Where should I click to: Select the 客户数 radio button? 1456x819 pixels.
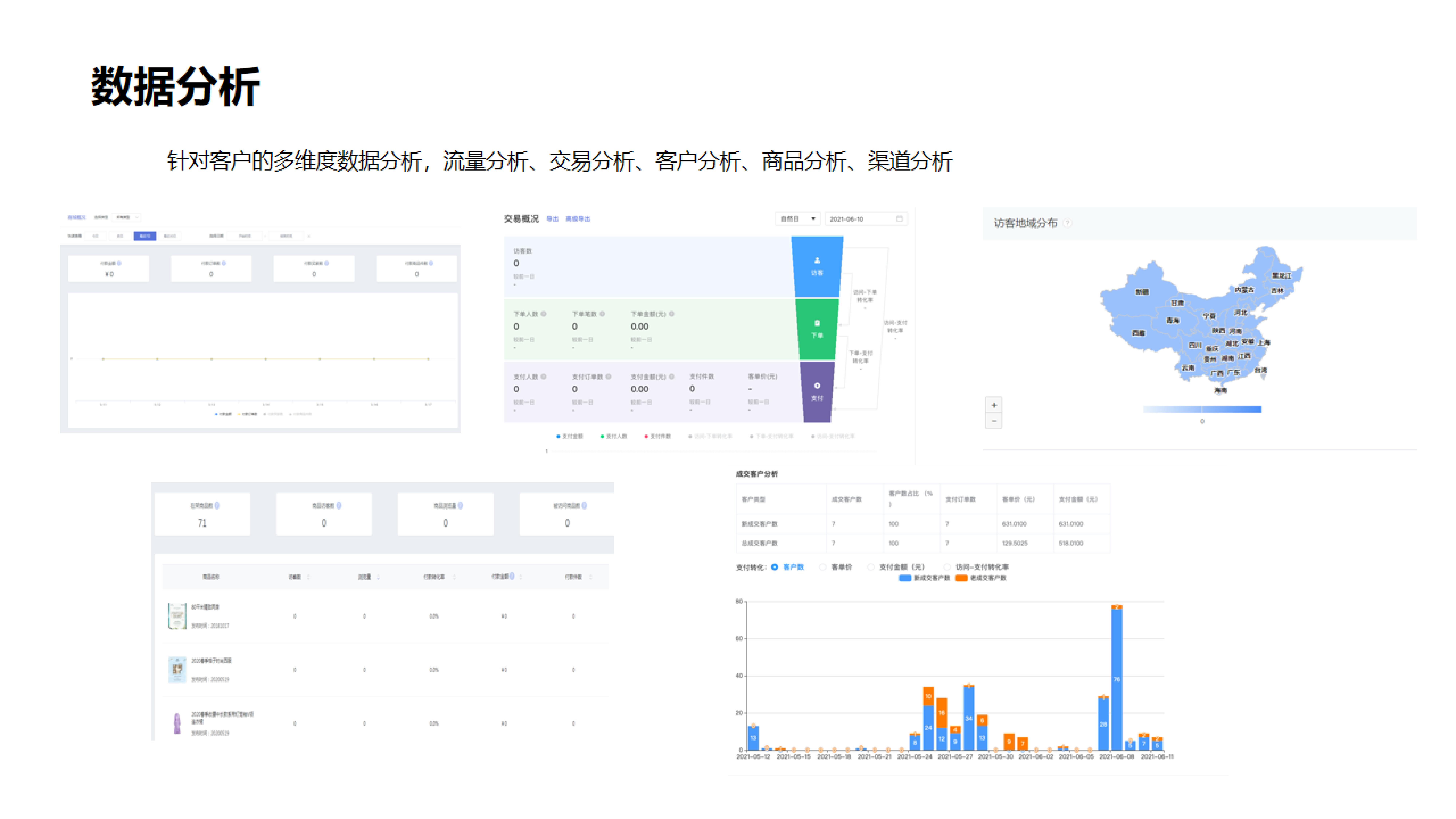774,567
